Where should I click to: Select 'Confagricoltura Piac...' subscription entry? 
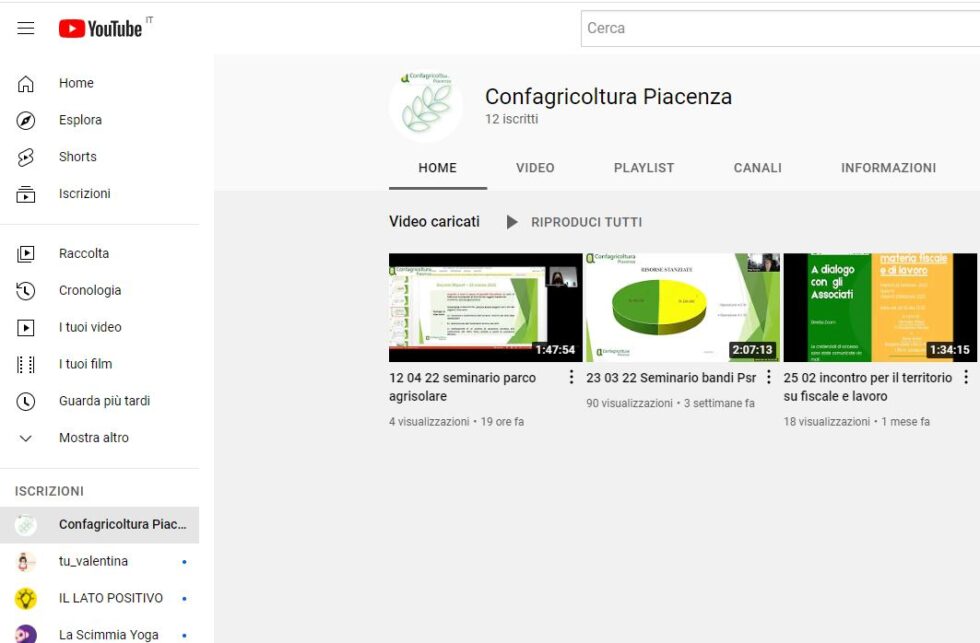(x=100, y=525)
